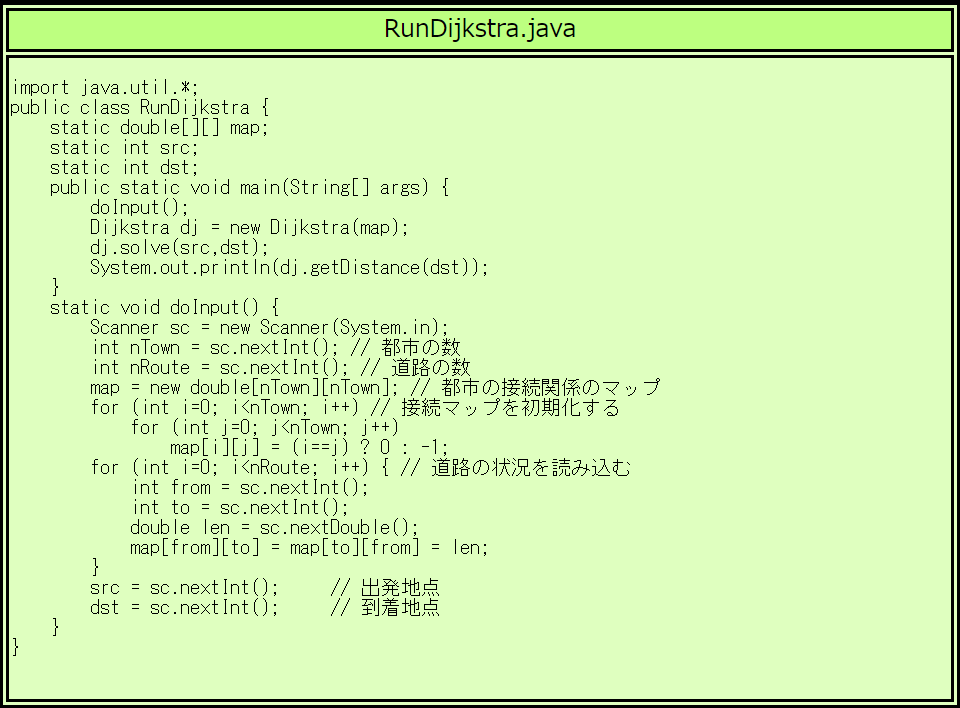
Task: Click the new Dijkstra(map) line
Action: tap(250, 227)
